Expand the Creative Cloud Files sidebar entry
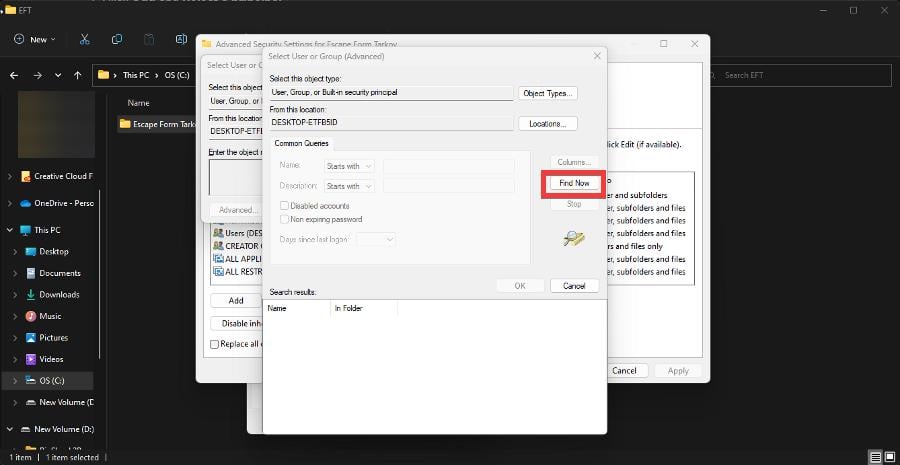Screen dimensions: 900x465 click(x=10, y=176)
